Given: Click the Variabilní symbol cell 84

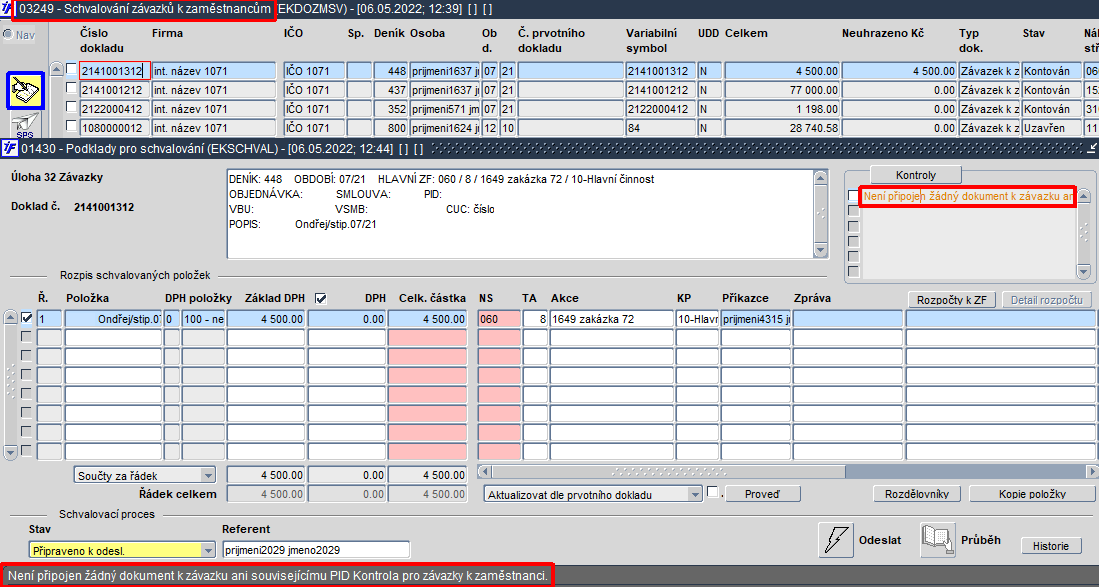Looking at the screenshot, I should 660,127.
